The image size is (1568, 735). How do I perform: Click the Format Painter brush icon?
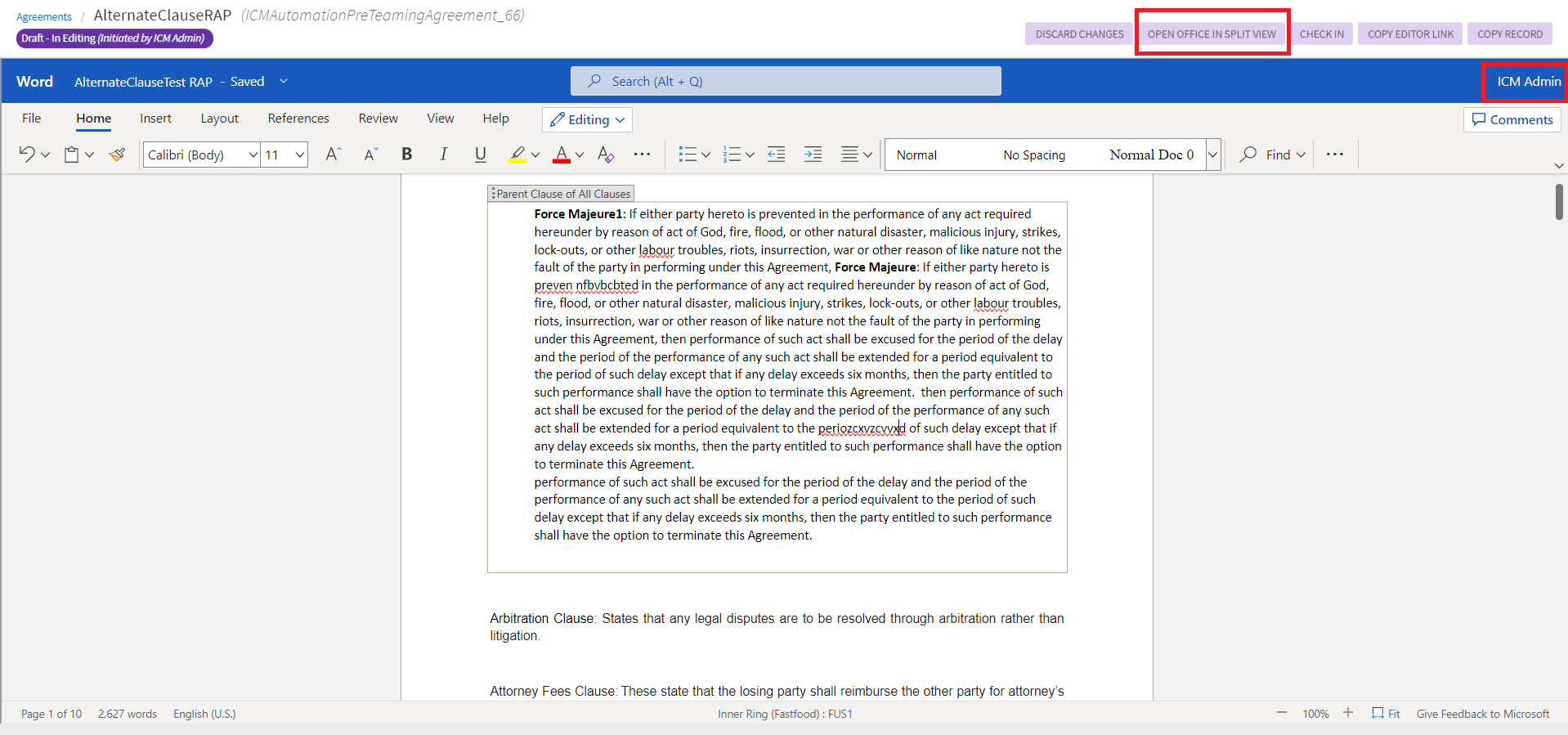pyautogui.click(x=117, y=155)
